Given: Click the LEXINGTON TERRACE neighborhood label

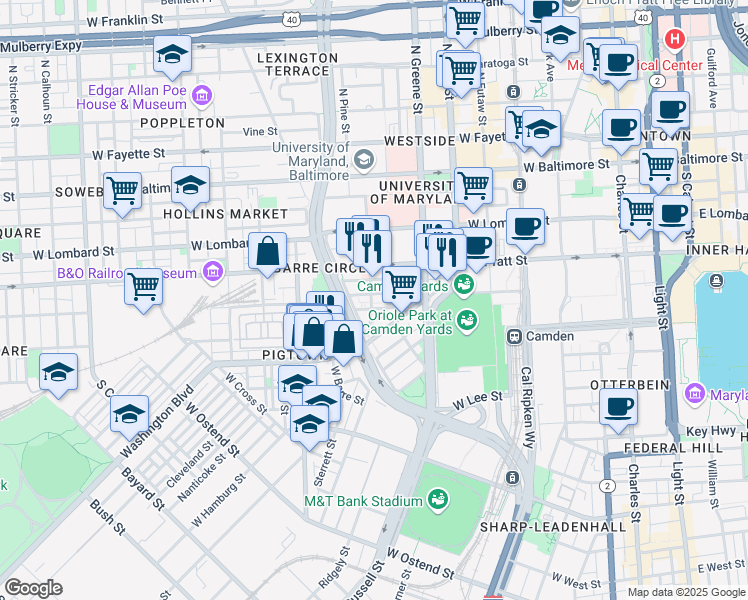Looking at the screenshot, I should [x=298, y=64].
